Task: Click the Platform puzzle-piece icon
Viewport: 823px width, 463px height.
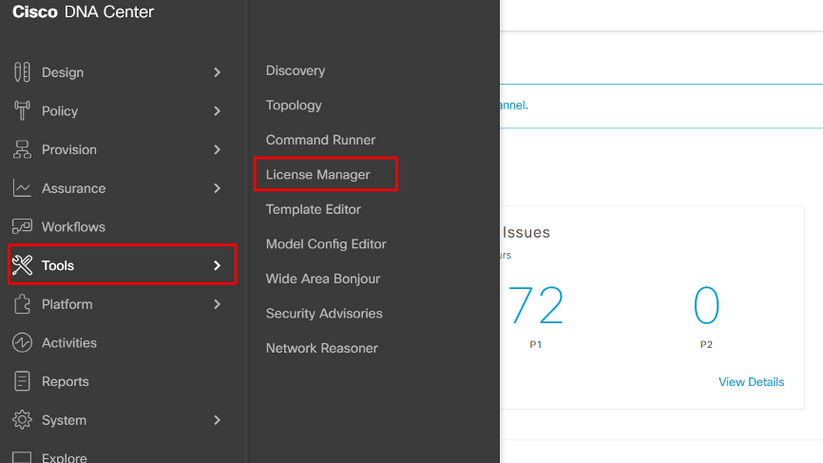Action: (x=22, y=304)
